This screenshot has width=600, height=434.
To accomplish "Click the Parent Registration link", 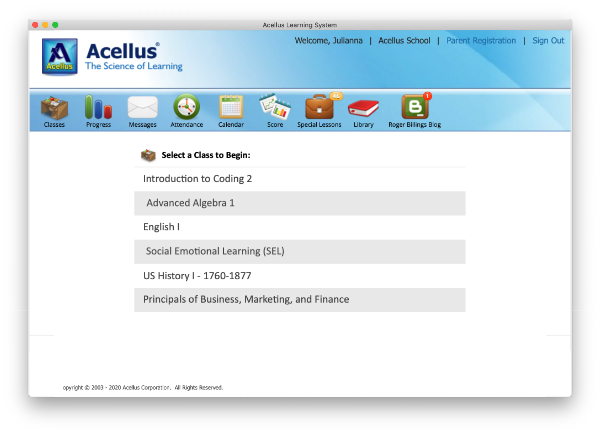I will (x=481, y=41).
